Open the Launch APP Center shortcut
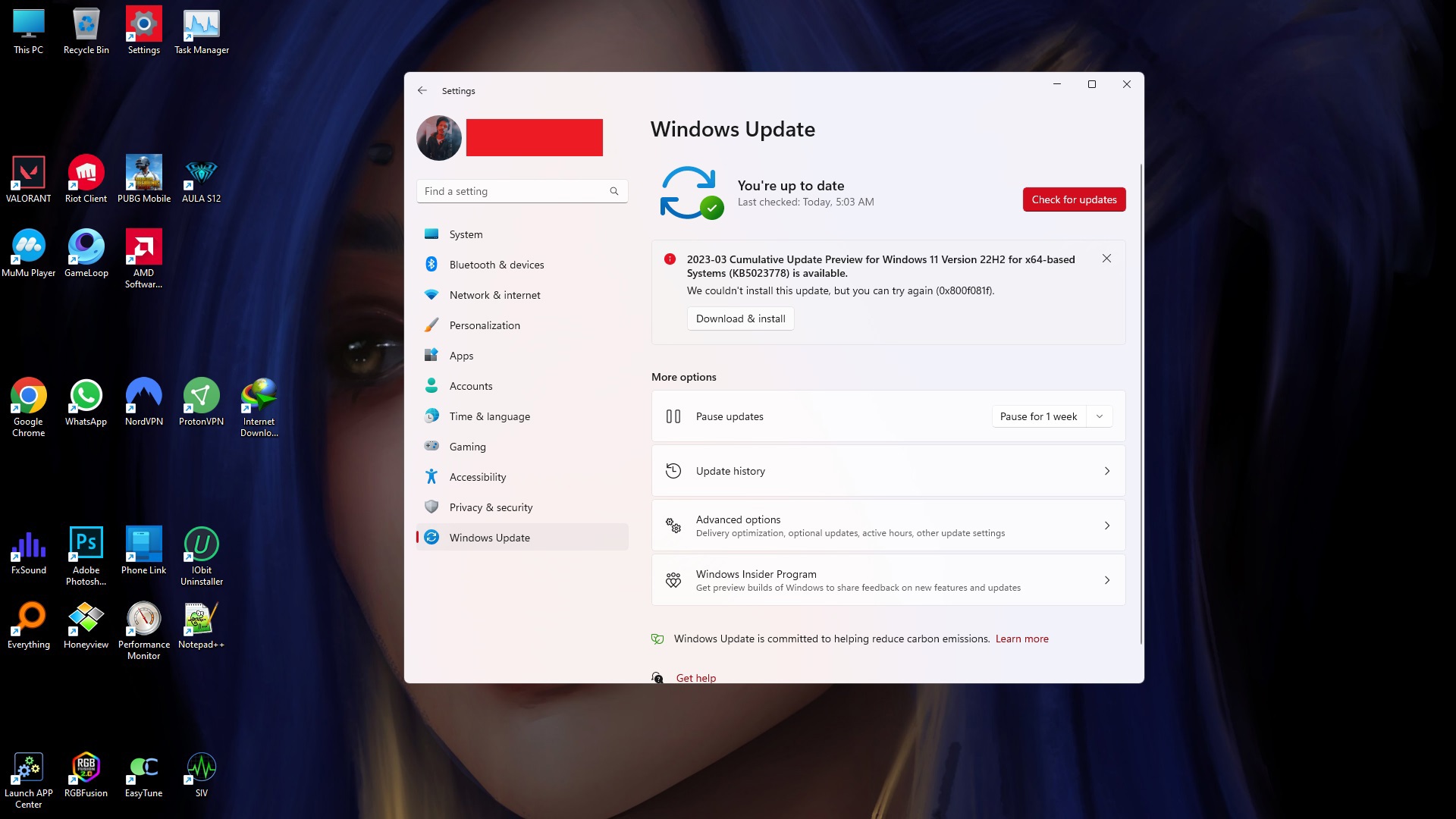 pyautogui.click(x=29, y=780)
